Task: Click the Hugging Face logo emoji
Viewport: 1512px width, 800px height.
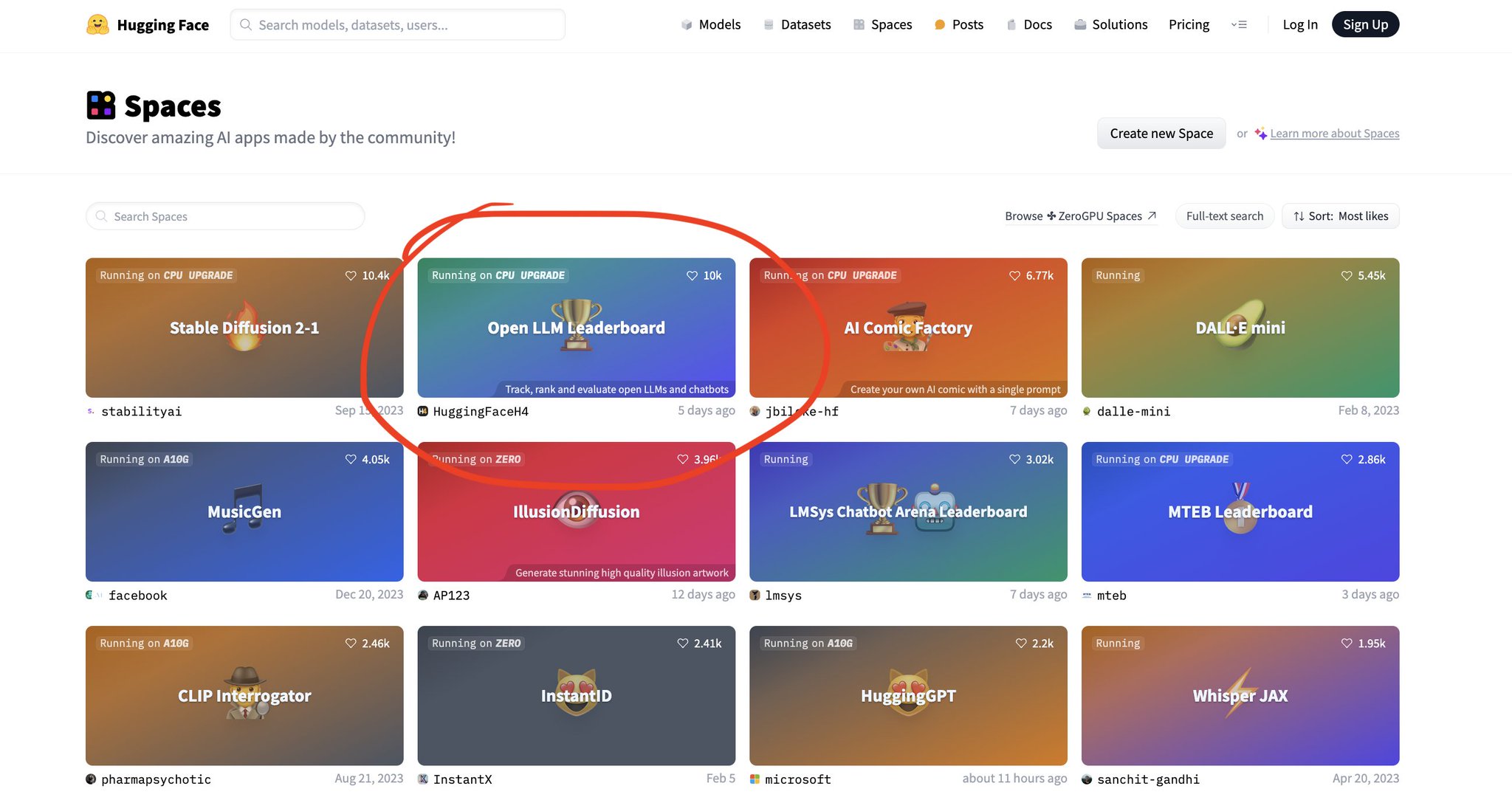Action: click(x=97, y=24)
